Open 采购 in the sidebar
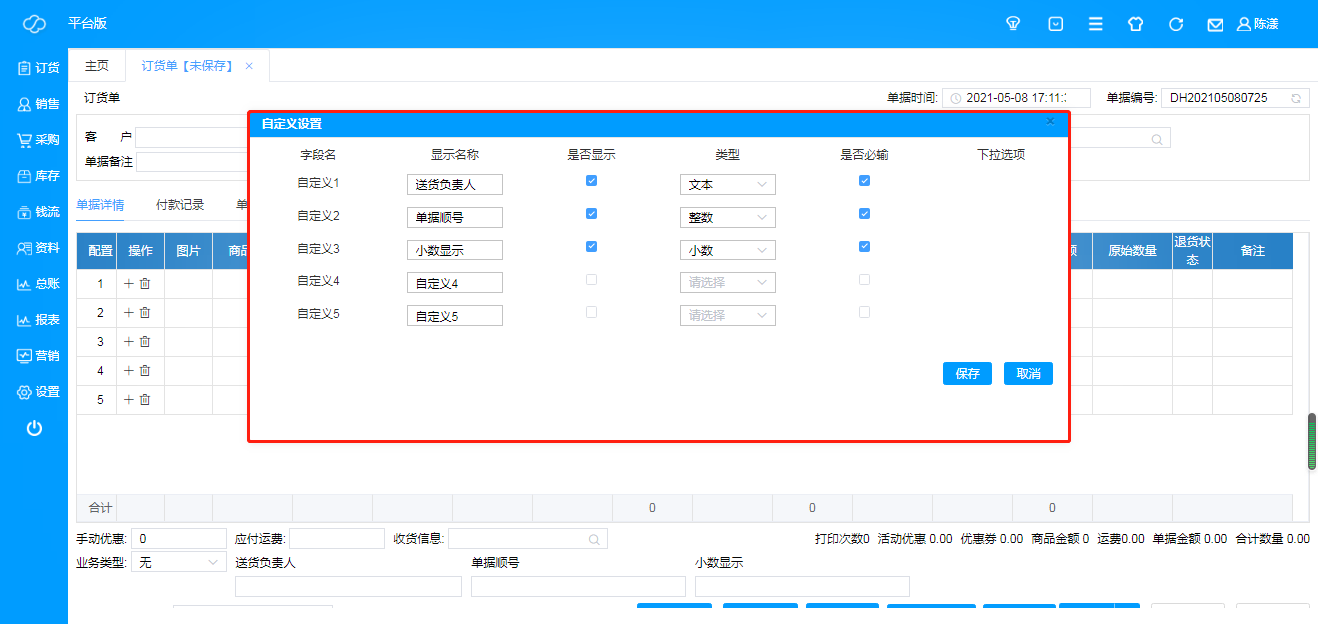This screenshot has width=1318, height=624. [x=38, y=140]
